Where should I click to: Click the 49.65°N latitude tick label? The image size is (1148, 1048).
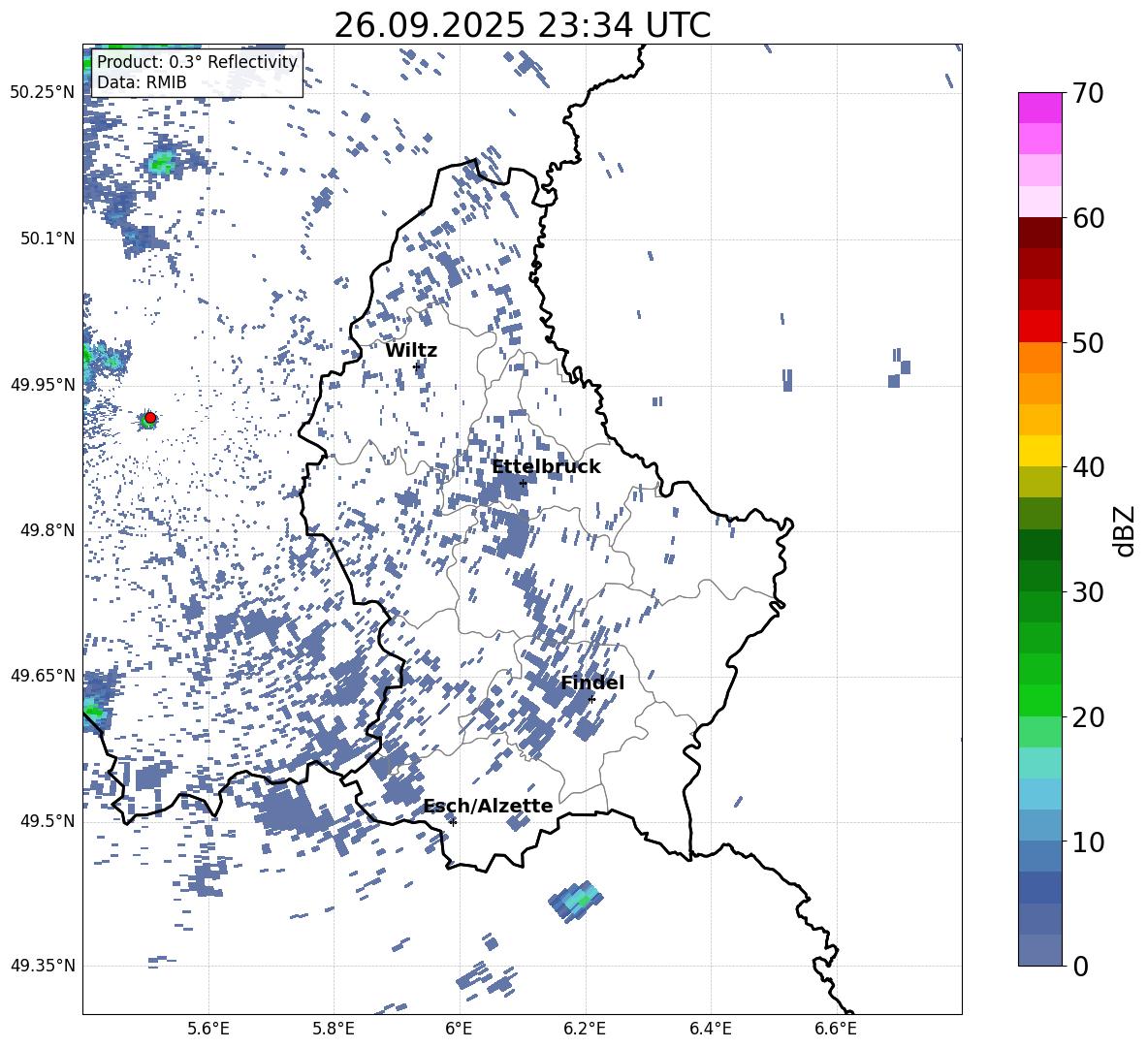point(43,676)
